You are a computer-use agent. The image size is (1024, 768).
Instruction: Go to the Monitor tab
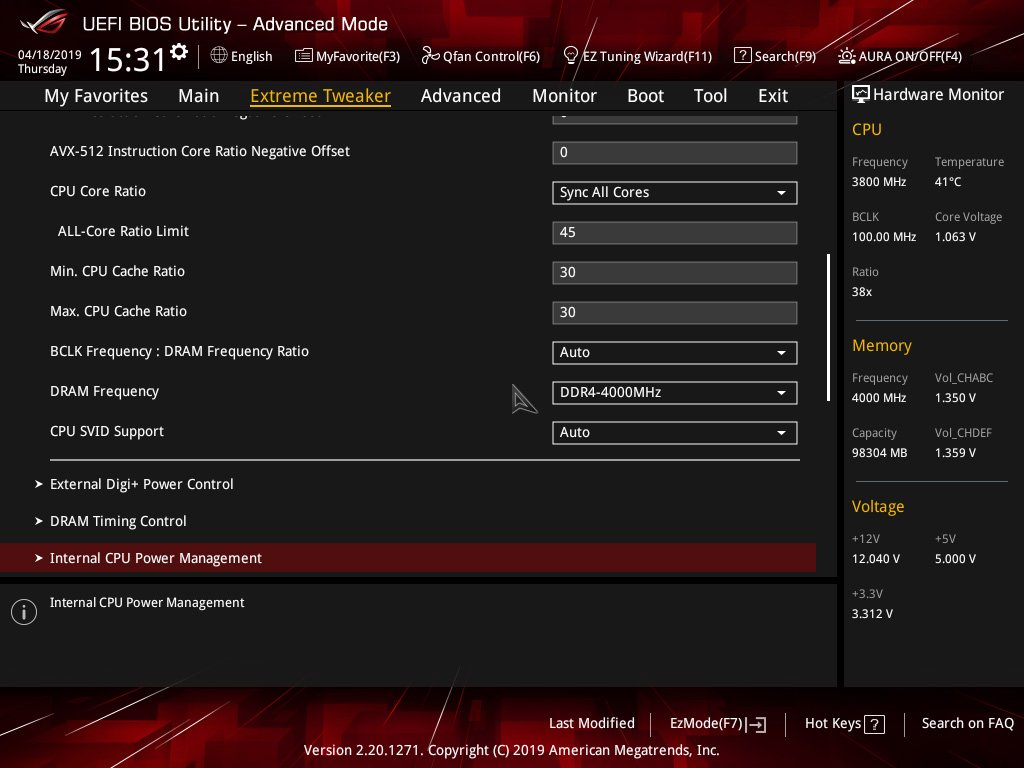(x=564, y=95)
